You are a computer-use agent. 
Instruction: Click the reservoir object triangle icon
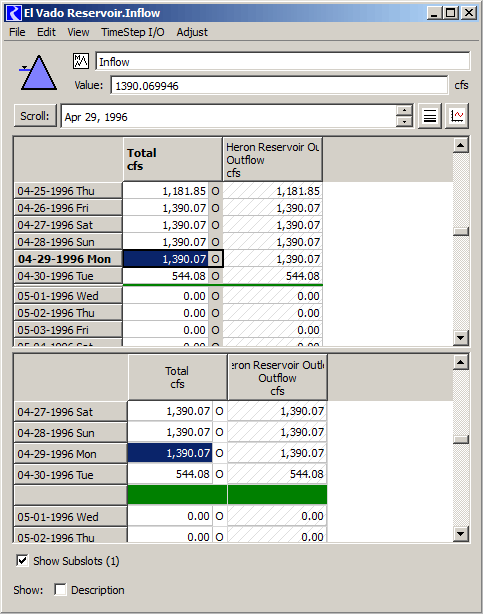tap(38, 73)
